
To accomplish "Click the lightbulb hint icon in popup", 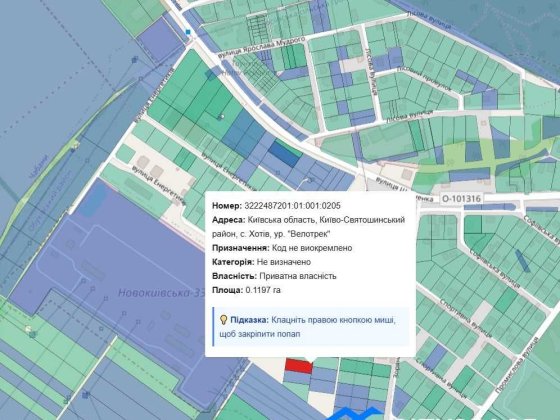I will point(223,320).
